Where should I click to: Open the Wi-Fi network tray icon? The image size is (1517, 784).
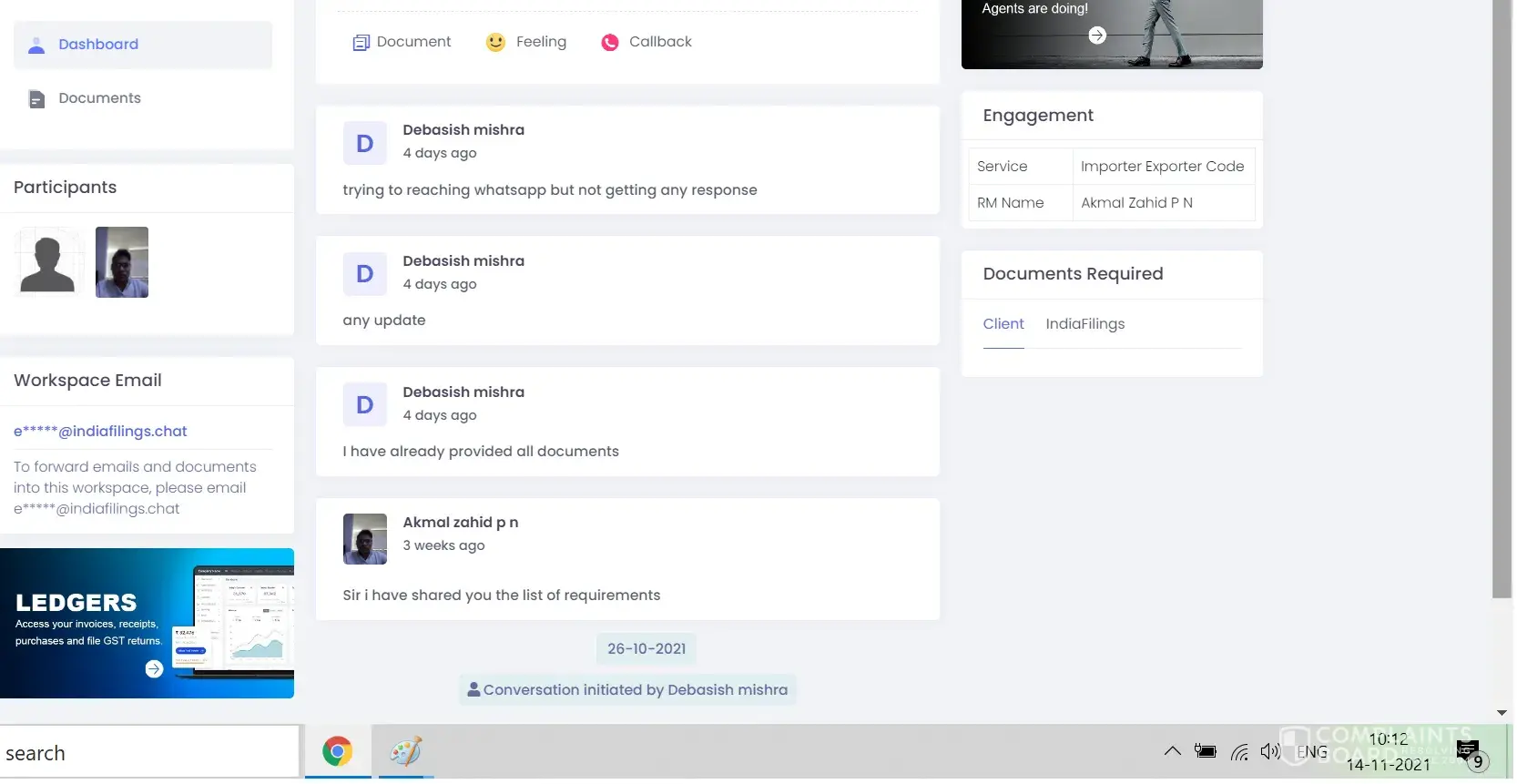[x=1239, y=752]
